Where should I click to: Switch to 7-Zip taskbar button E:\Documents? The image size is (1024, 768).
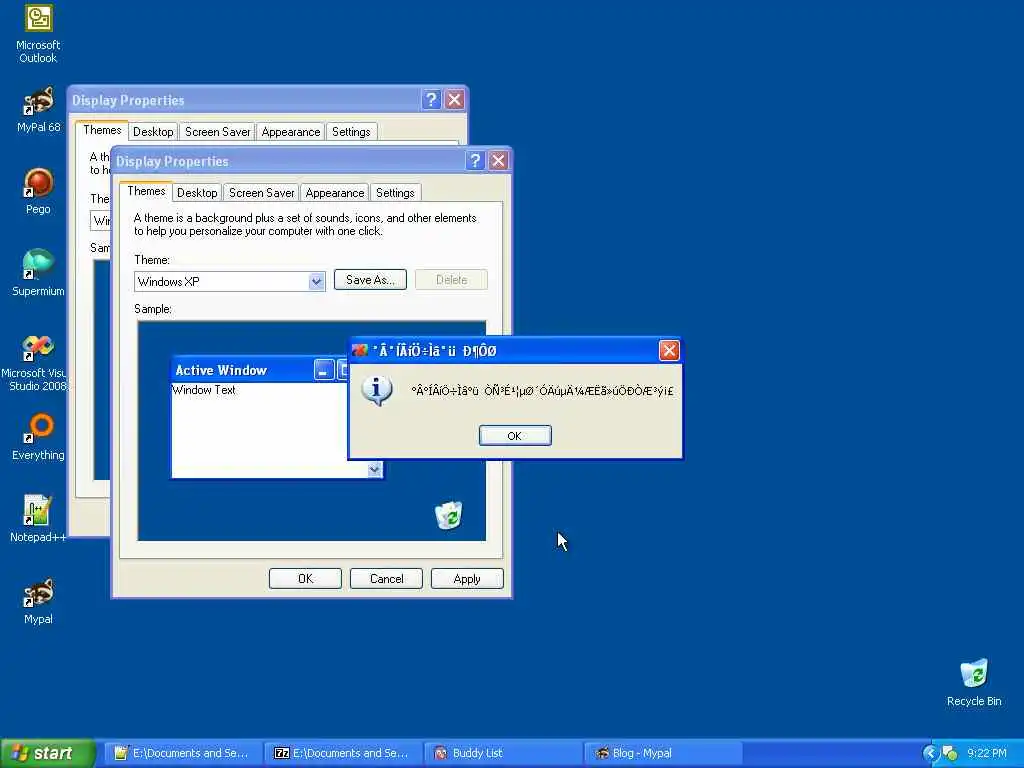coord(343,753)
